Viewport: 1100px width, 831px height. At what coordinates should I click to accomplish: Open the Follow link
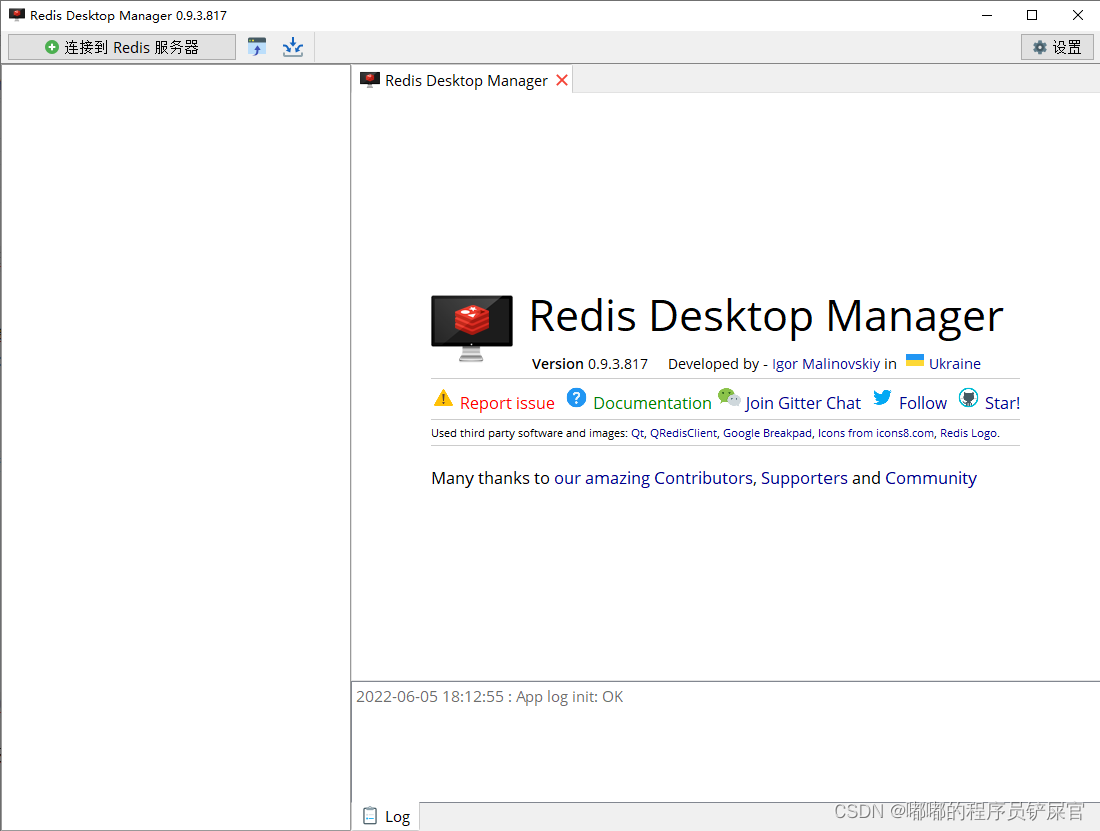pyautogui.click(x=923, y=403)
